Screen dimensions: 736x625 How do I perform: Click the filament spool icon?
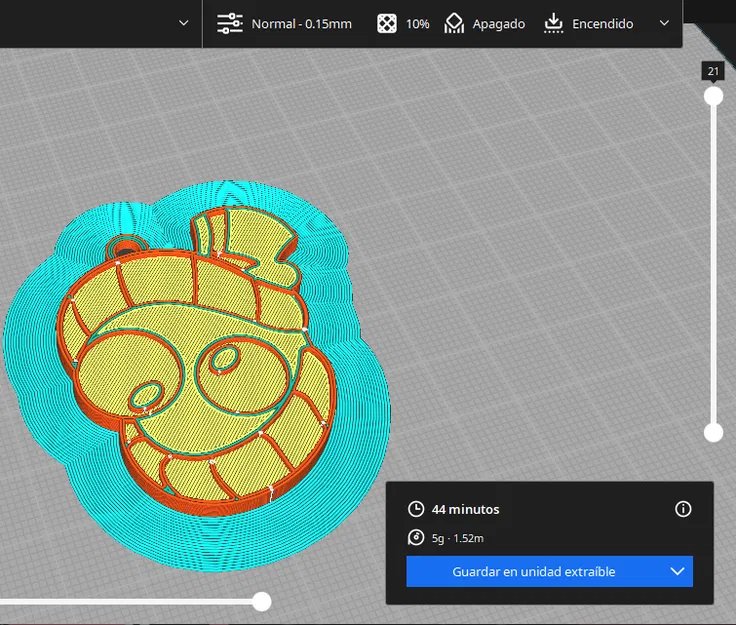(x=416, y=537)
